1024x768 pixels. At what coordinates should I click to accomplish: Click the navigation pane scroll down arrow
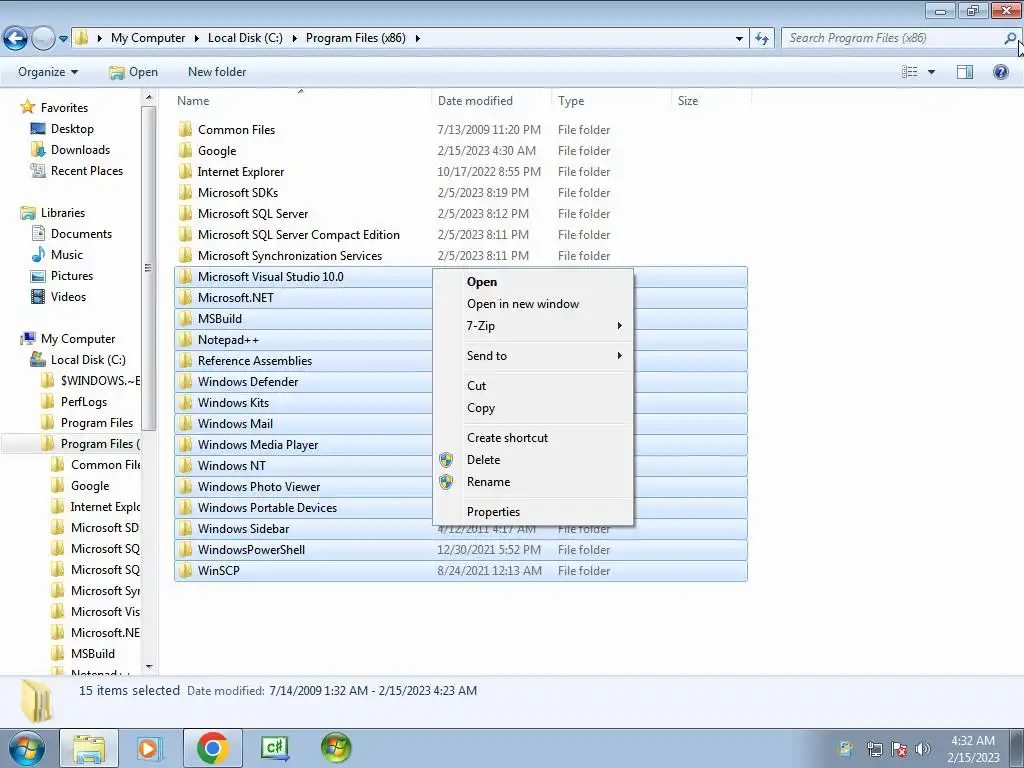click(x=148, y=667)
